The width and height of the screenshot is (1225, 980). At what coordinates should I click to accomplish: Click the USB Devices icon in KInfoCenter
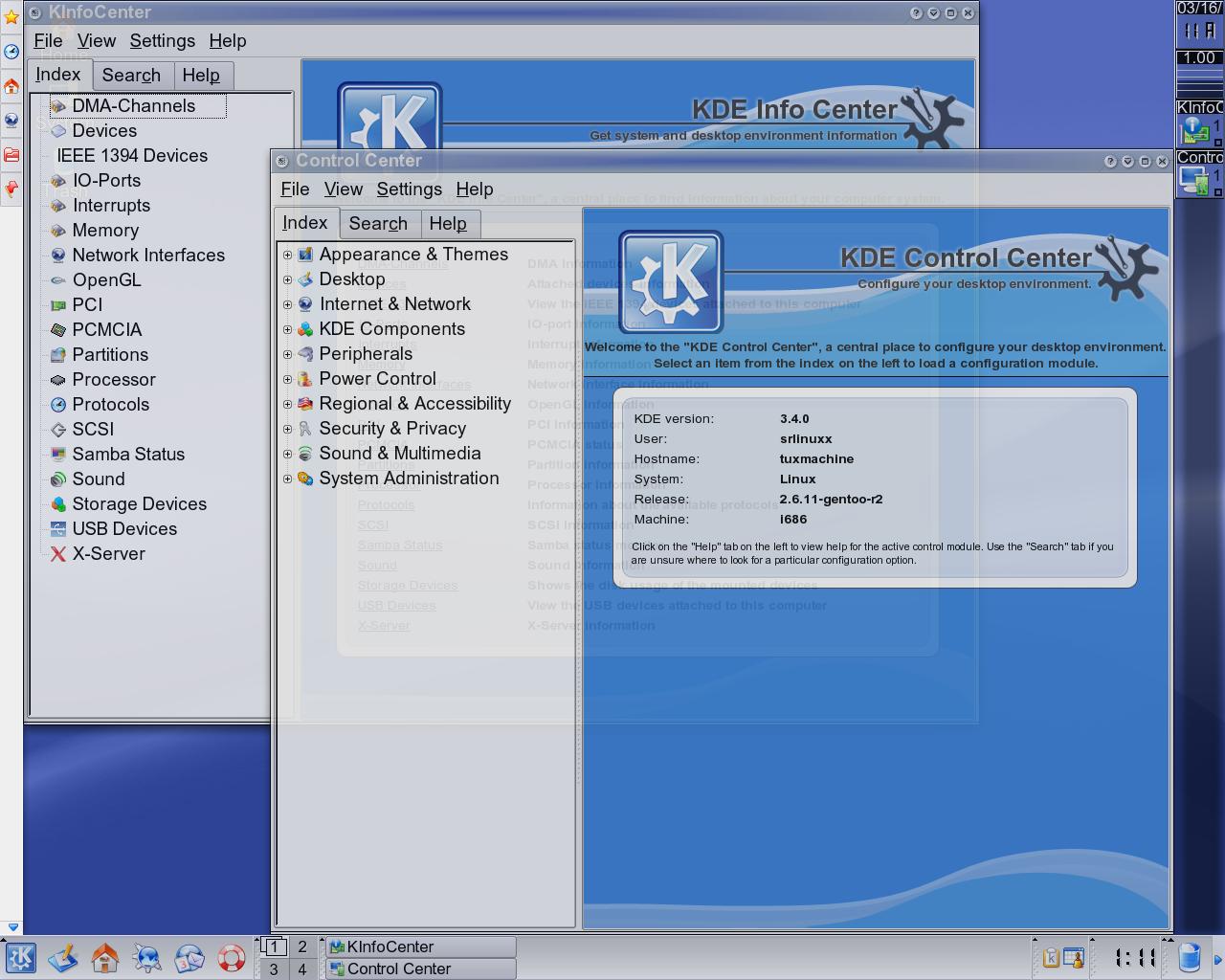pyautogui.click(x=58, y=529)
